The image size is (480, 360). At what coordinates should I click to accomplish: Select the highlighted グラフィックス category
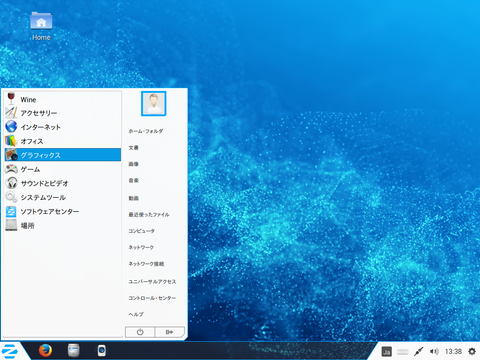pyautogui.click(x=63, y=155)
